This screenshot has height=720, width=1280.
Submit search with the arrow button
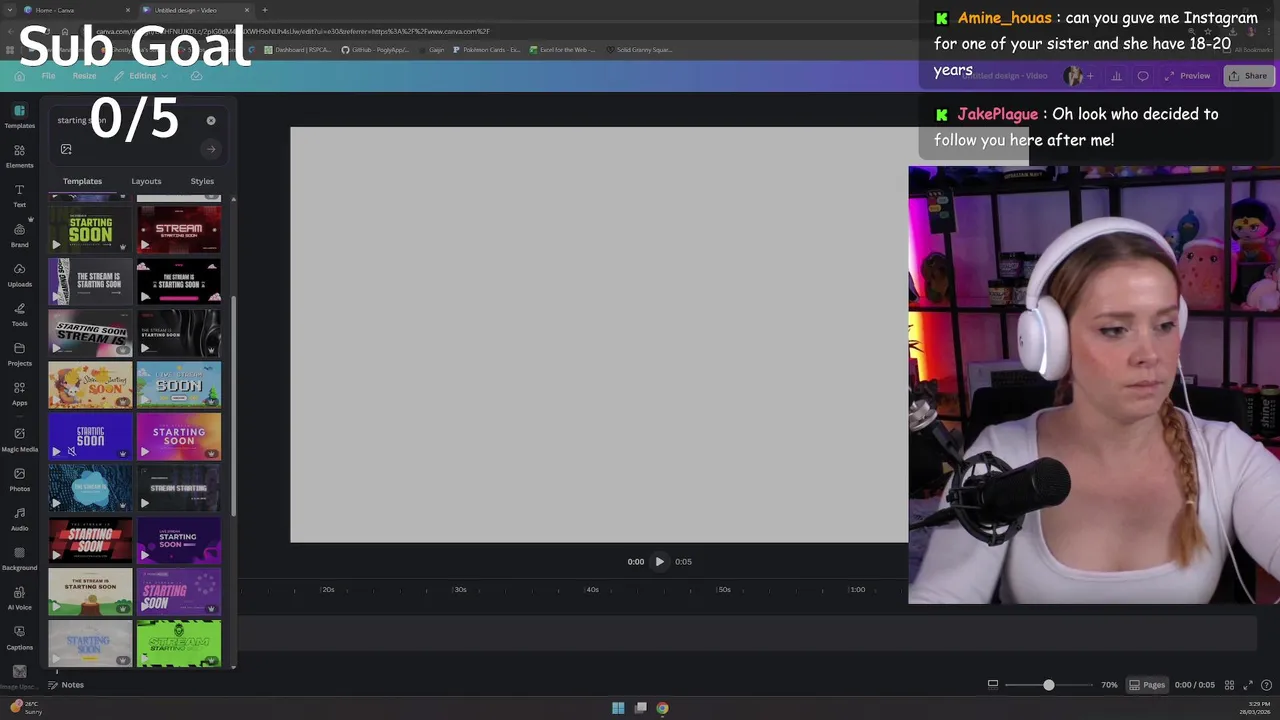pyautogui.click(x=211, y=149)
